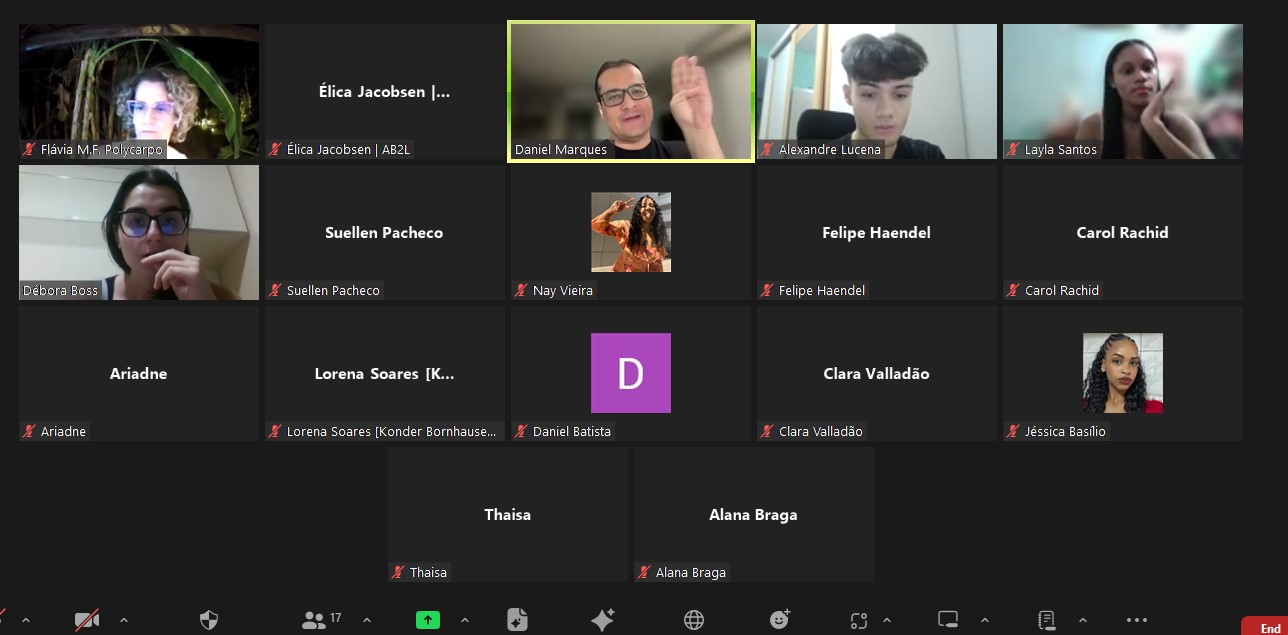The height and width of the screenshot is (635, 1288).
Task: Click the green Share Screen icon
Action: [428, 620]
